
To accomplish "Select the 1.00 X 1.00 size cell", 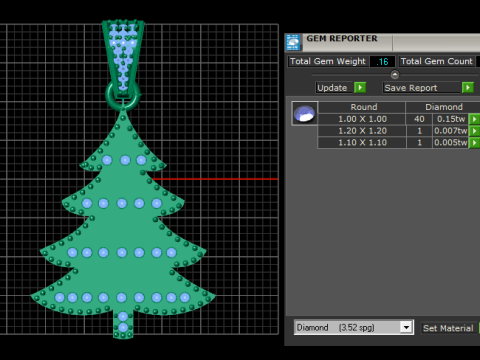I will point(362,119).
